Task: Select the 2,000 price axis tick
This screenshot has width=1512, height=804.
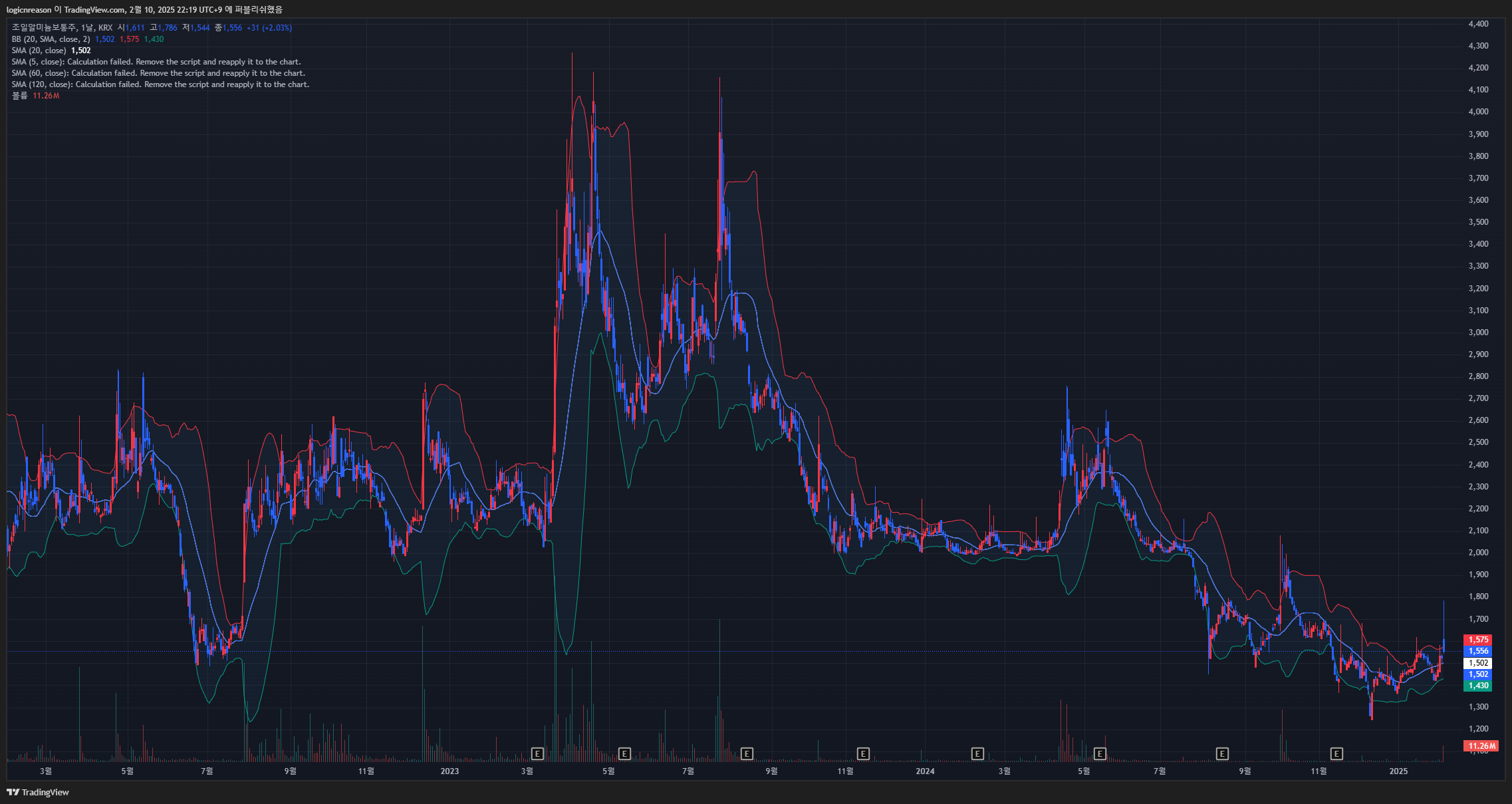Action: [x=1478, y=553]
